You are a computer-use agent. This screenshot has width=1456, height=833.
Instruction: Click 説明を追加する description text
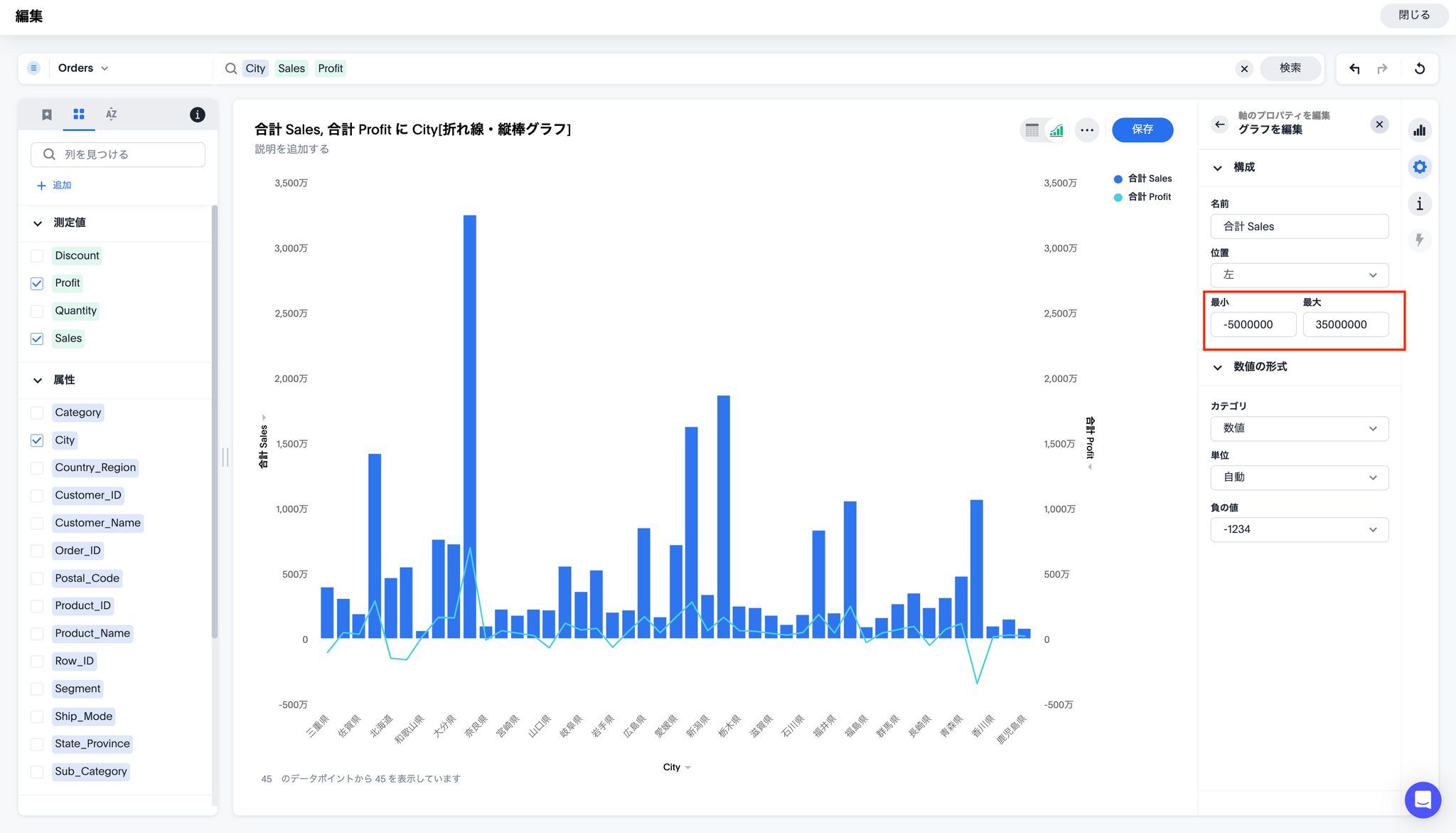pos(291,149)
